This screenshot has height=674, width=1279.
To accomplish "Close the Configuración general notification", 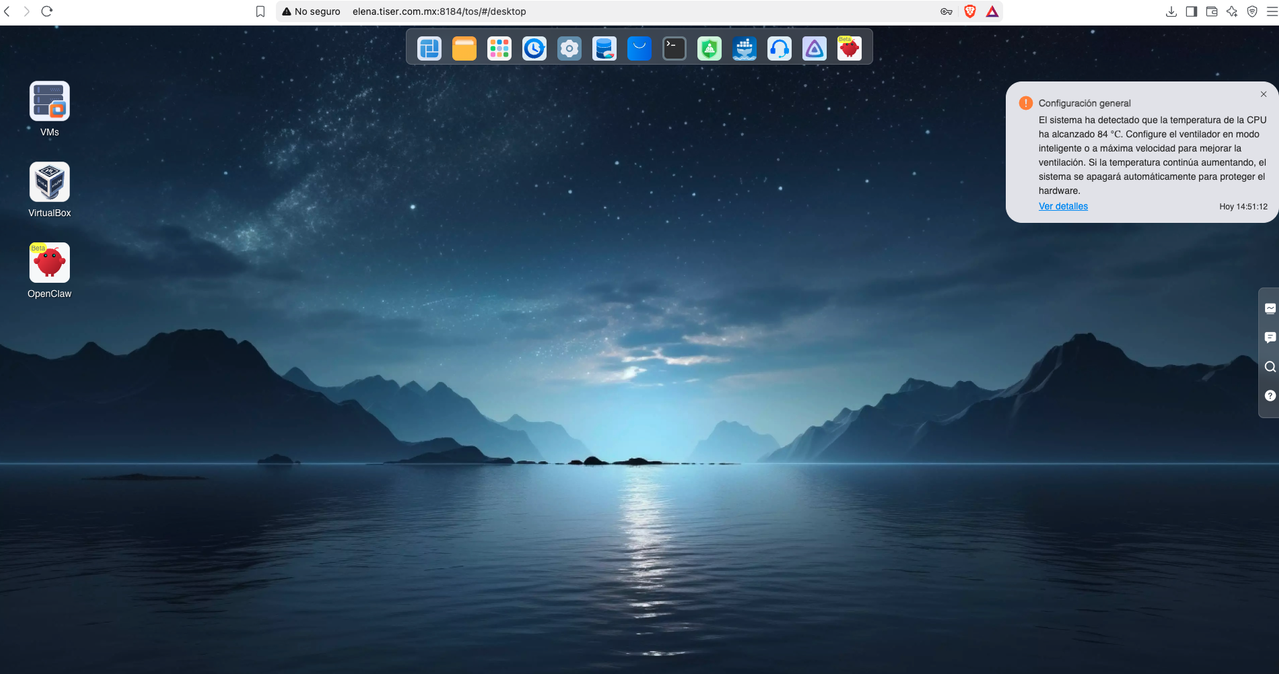I will coord(1263,94).
